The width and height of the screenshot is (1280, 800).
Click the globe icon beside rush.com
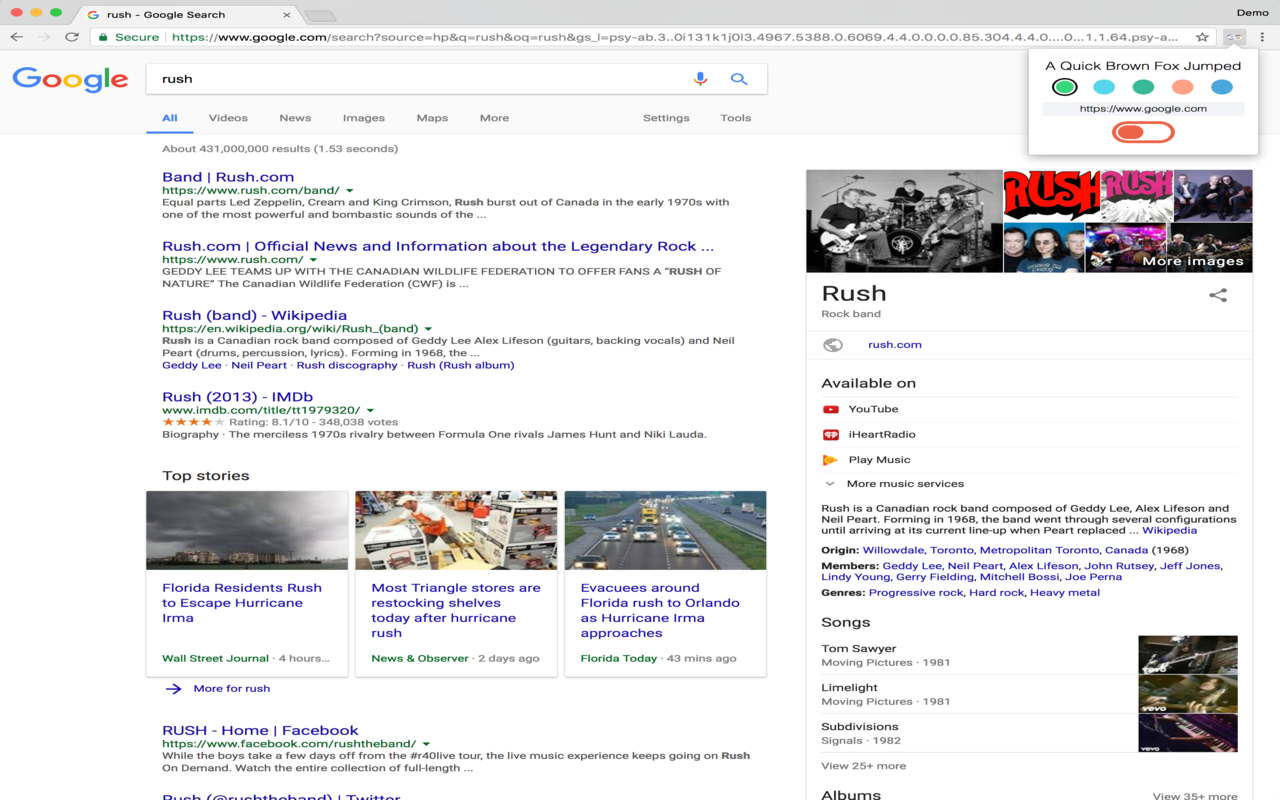(833, 345)
